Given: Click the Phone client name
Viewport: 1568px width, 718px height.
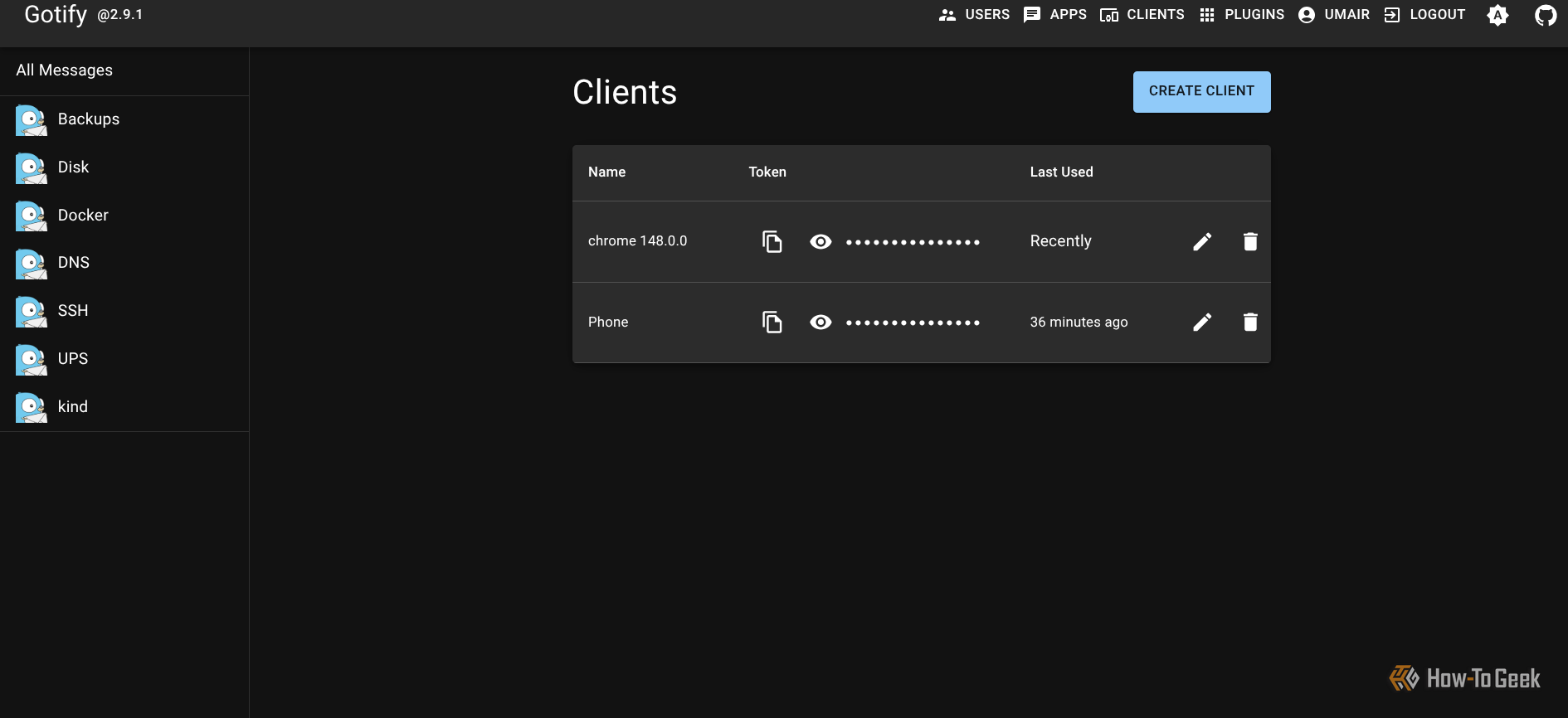Looking at the screenshot, I should tap(608, 322).
